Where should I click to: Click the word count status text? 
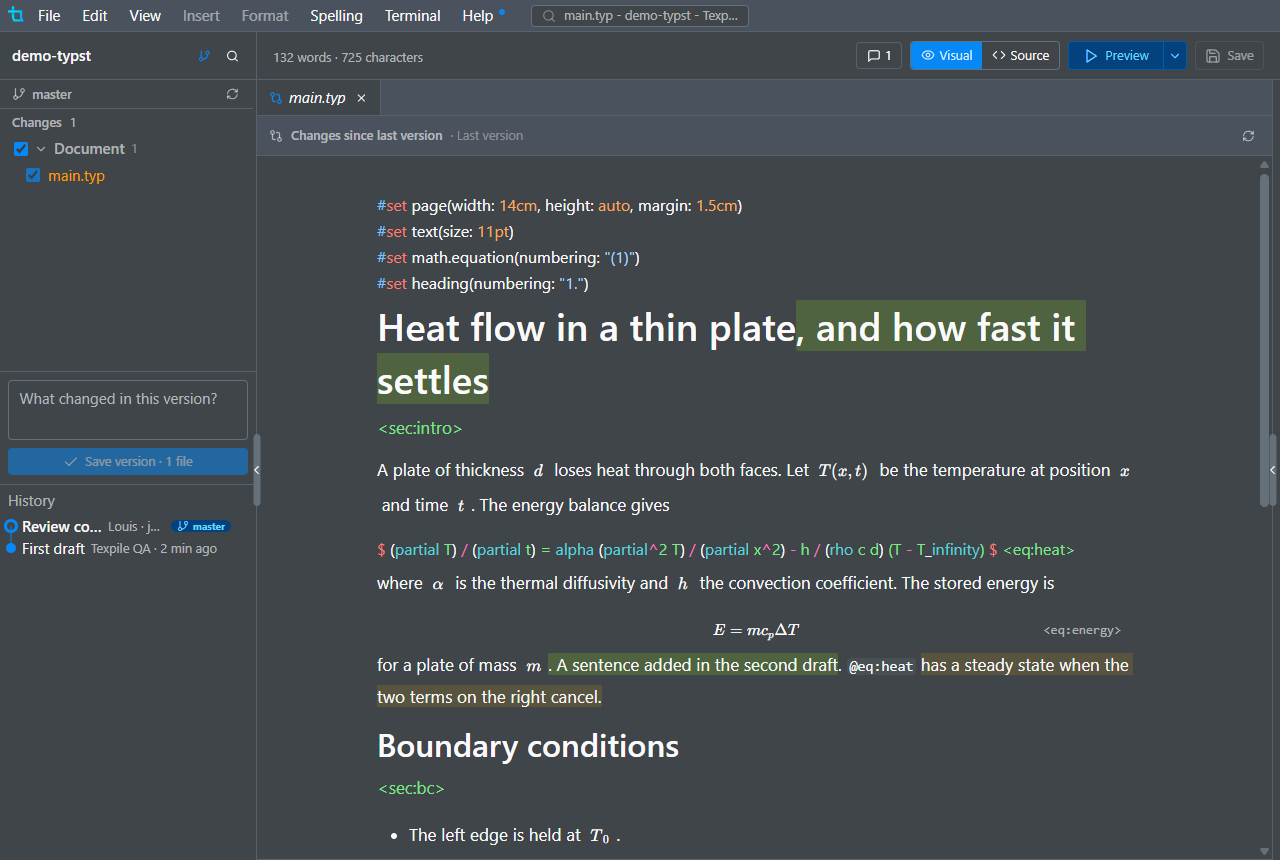[x=348, y=57]
